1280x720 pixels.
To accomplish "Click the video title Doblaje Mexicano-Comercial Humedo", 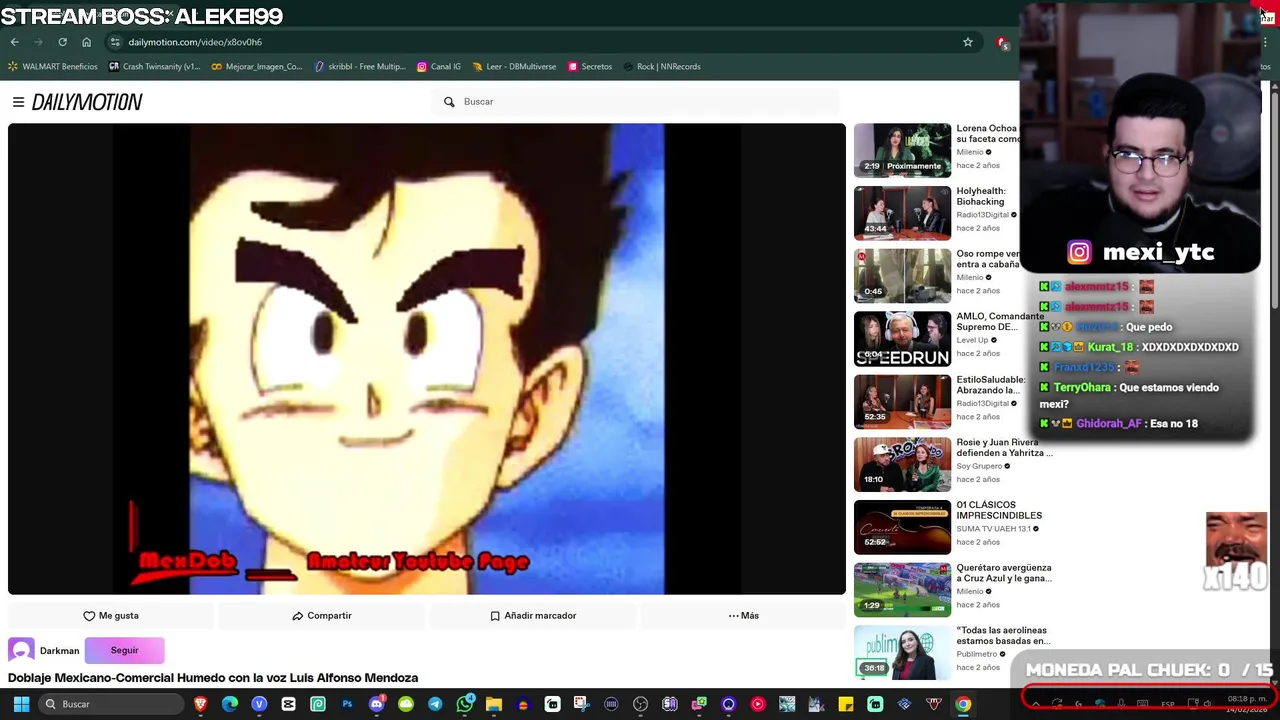I will click(x=213, y=678).
